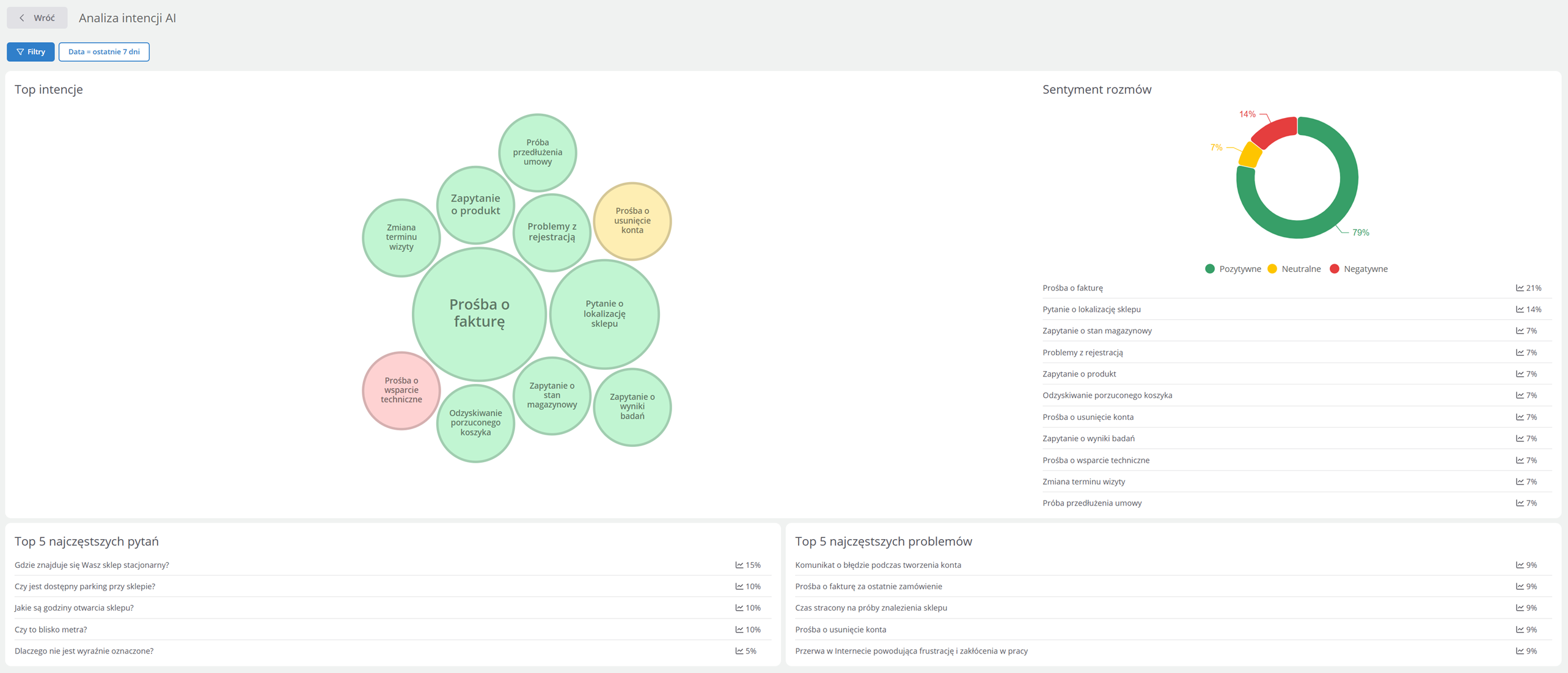
Task: Click trend icon for Pytanie o lokalizację sklepu row
Action: [1519, 309]
